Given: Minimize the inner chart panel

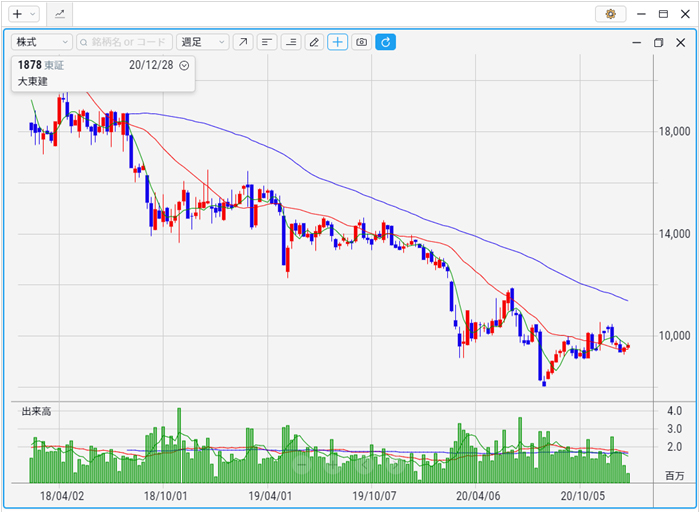Looking at the screenshot, I should (635, 43).
